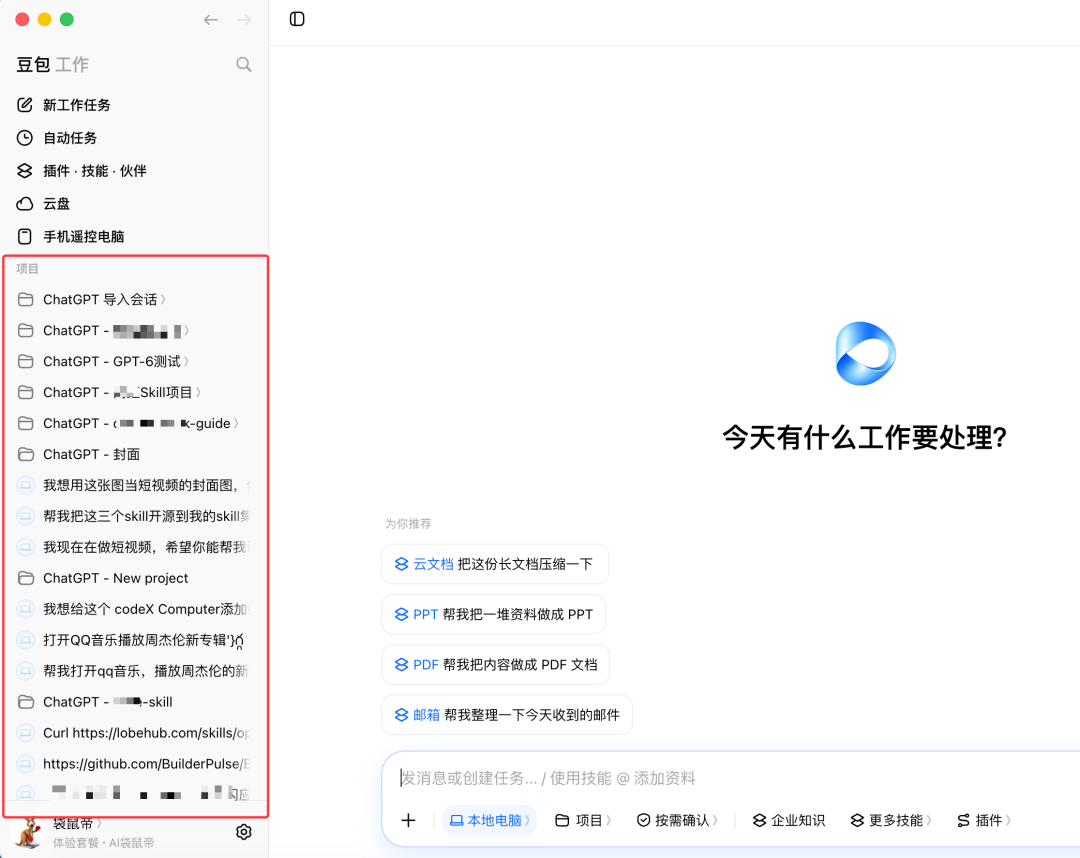Choose PPT 帮我把一堆资料做成 PPT suggestion
The height and width of the screenshot is (858, 1080).
(493, 614)
